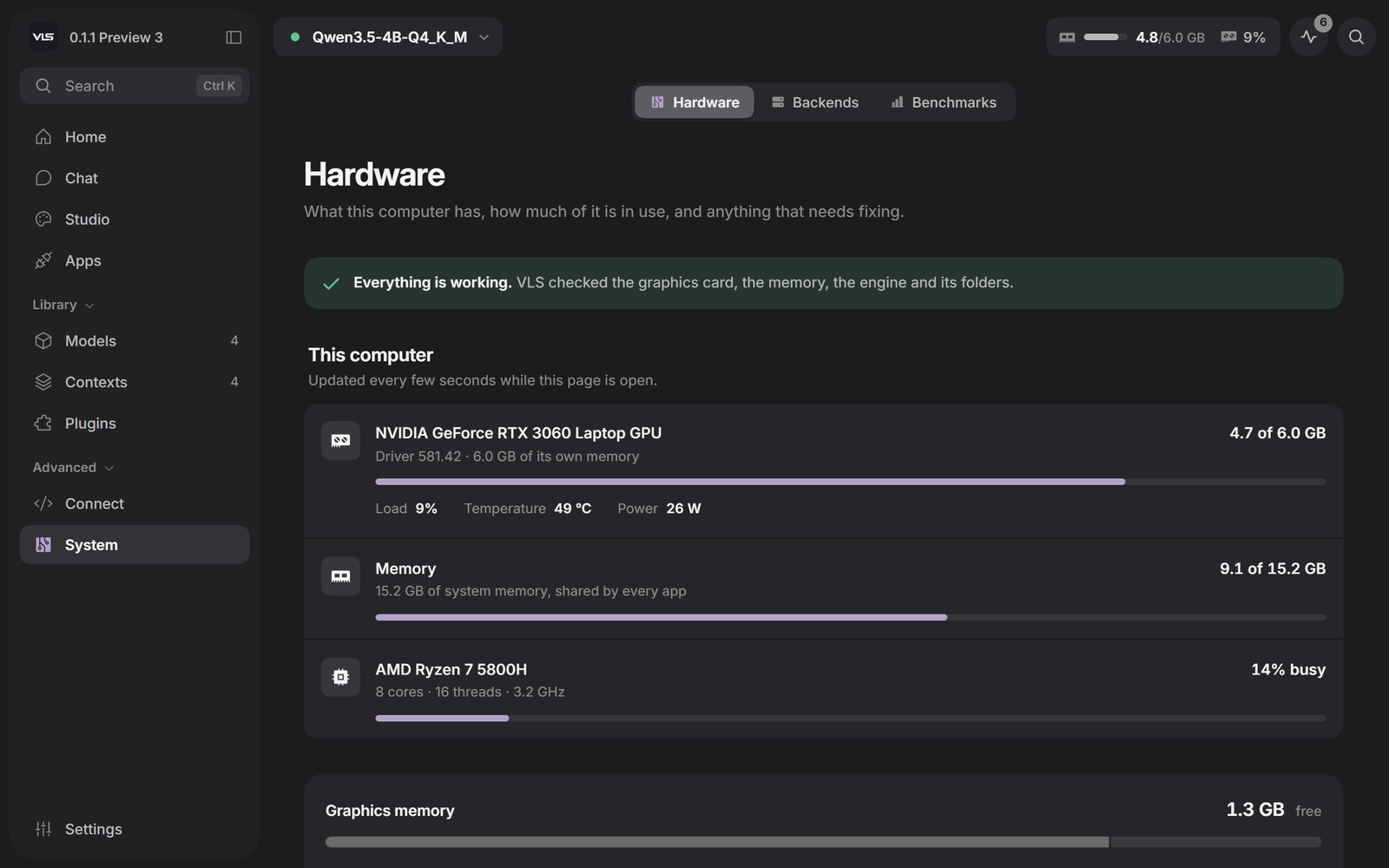Click the memory icon in top status pill

click(x=1068, y=37)
